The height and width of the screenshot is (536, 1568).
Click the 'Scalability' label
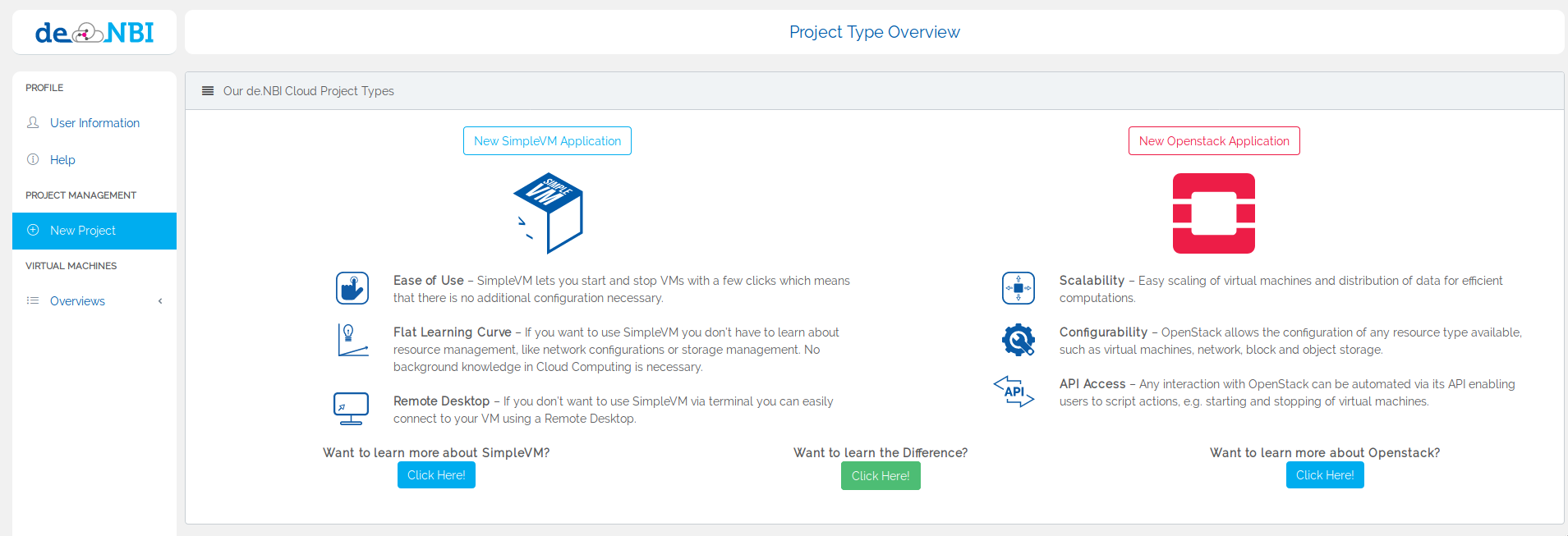(x=1092, y=281)
